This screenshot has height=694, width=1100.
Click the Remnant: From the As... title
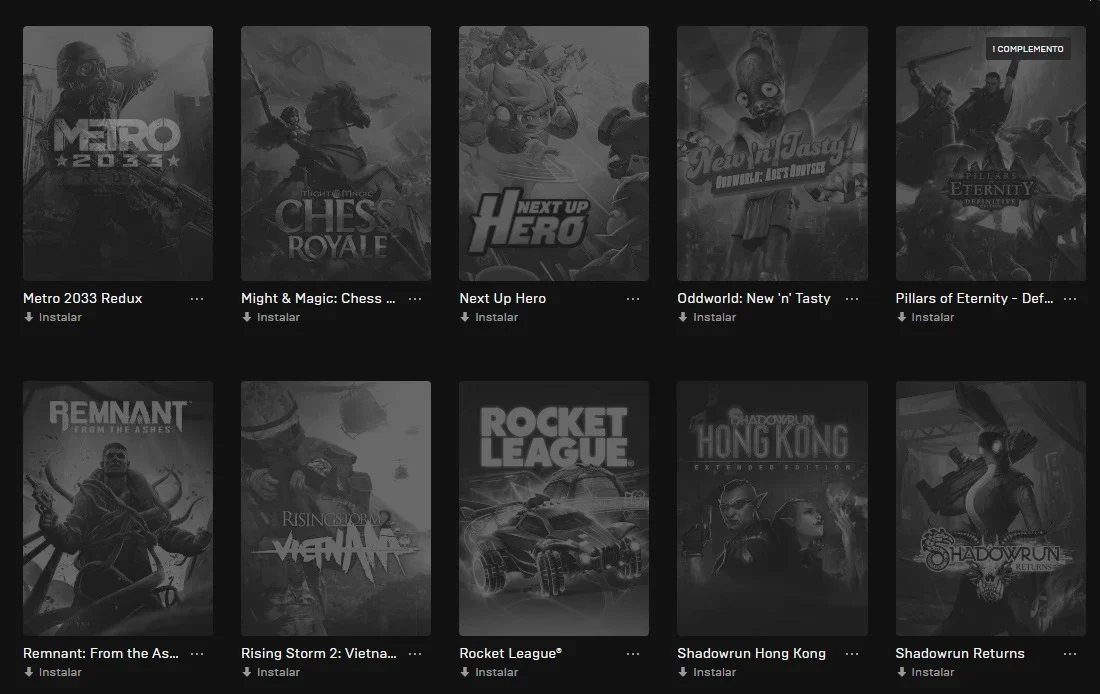coord(100,653)
